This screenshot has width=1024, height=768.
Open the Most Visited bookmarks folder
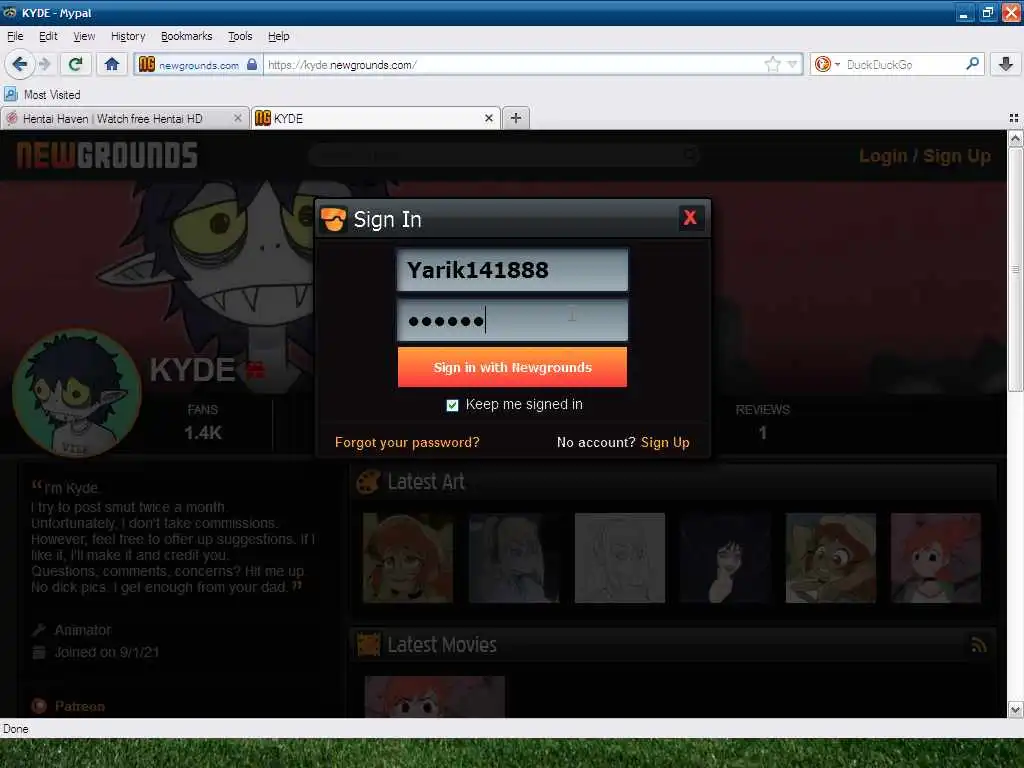(x=42, y=95)
